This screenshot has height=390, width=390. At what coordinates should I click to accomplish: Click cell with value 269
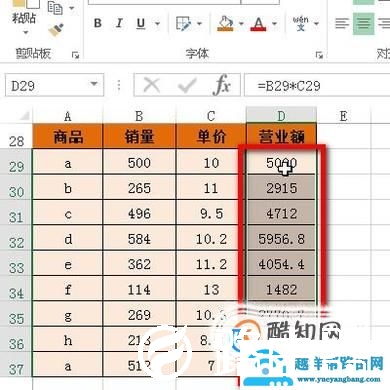click(x=139, y=314)
